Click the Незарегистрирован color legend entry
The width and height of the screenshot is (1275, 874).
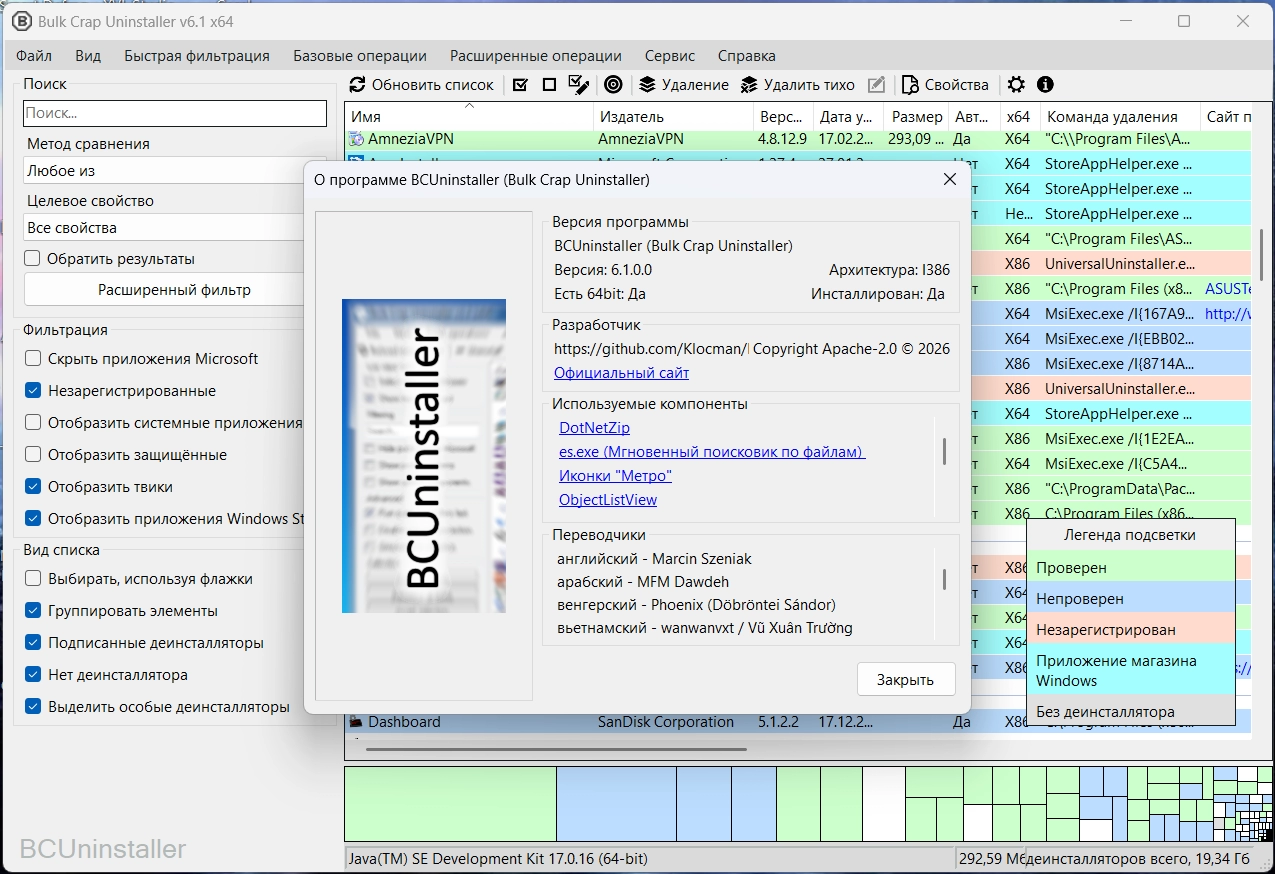tap(1105, 630)
